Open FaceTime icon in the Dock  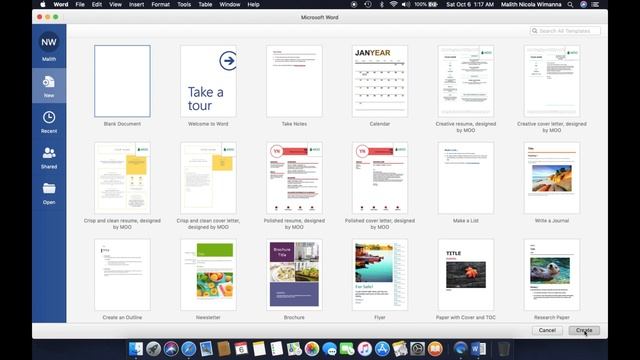point(347,349)
